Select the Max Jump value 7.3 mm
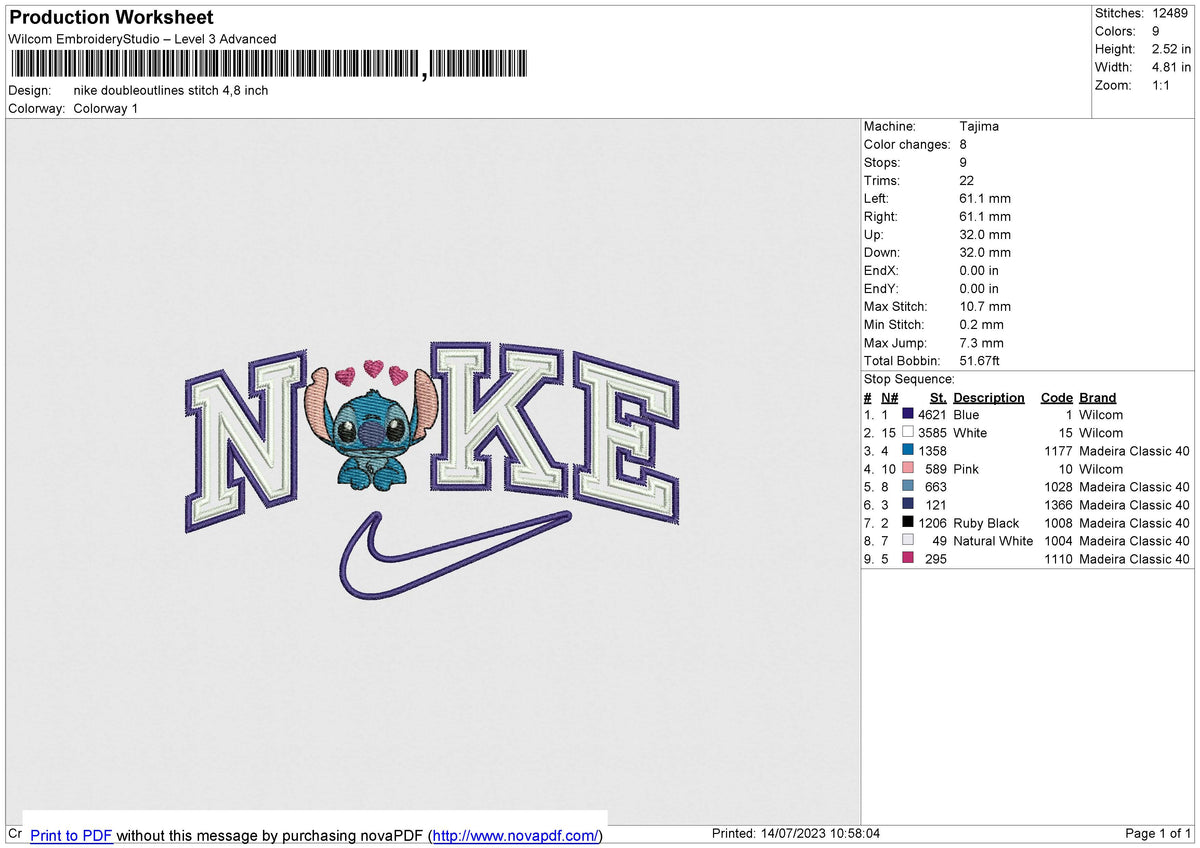Image resolution: width=1200 pixels, height=848 pixels. point(981,342)
